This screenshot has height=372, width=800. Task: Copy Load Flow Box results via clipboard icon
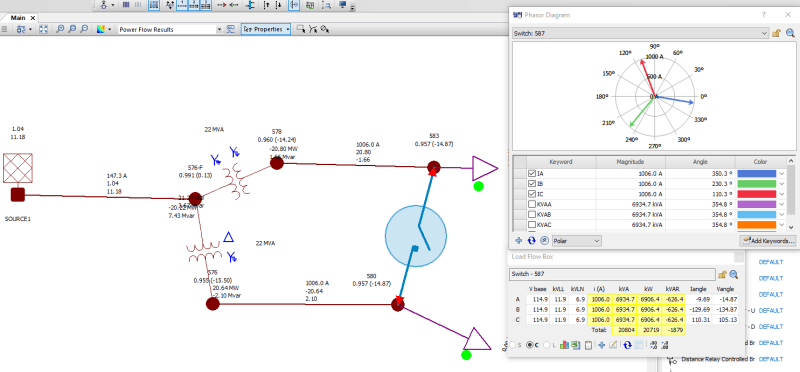coord(588,345)
